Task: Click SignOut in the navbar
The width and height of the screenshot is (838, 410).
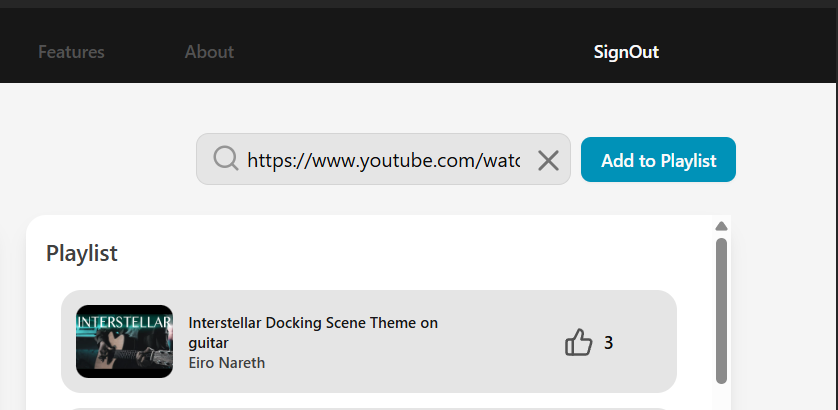Action: click(x=626, y=52)
